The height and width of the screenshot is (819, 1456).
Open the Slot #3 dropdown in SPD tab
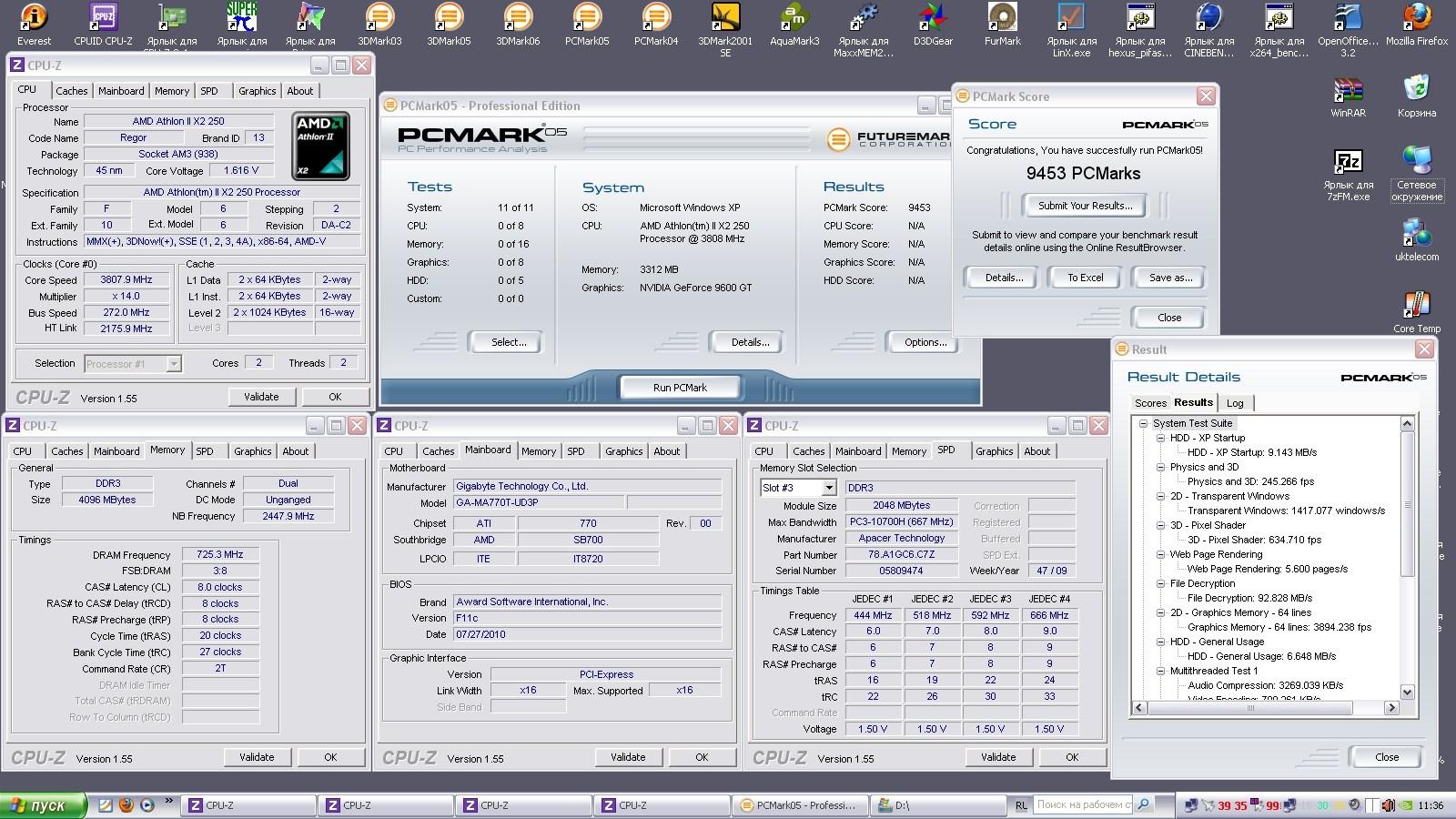828,489
